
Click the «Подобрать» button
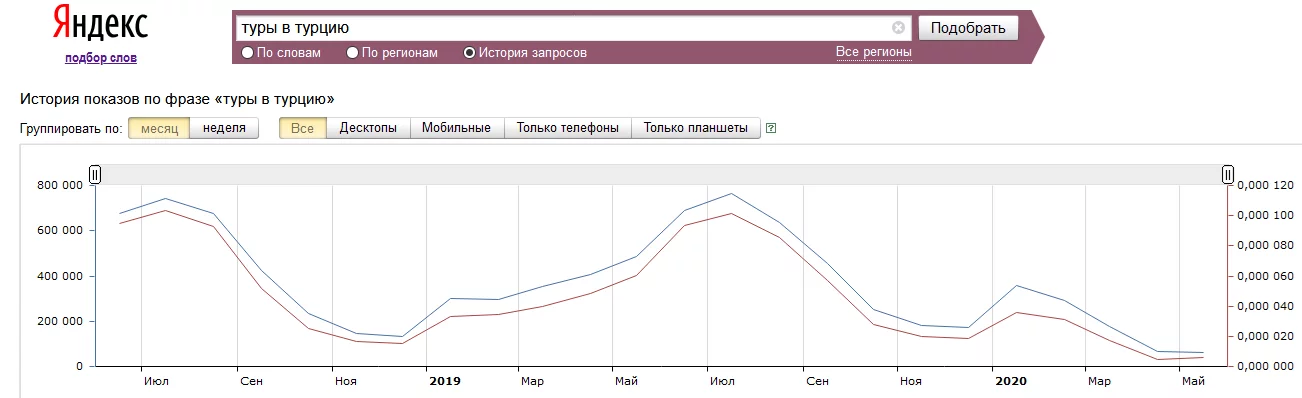tap(968, 28)
